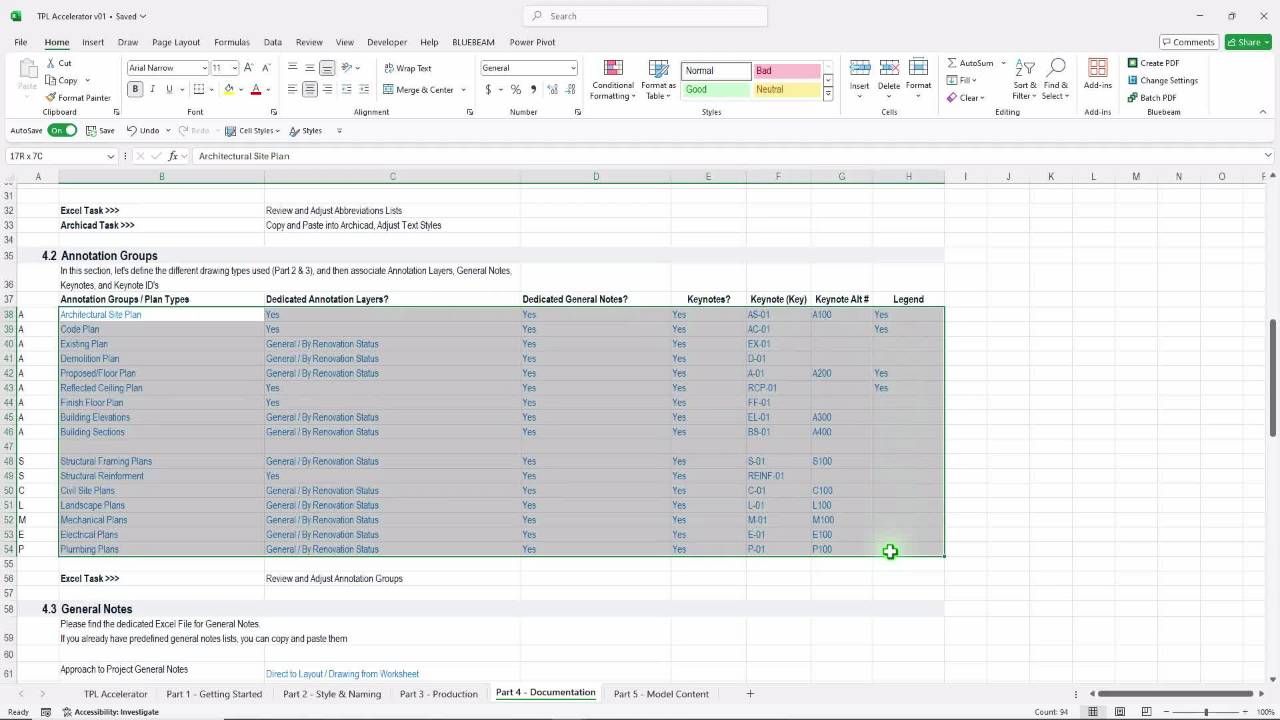1280x720 pixels.
Task: Open the BLUEBEAM ribbon tab
Action: 473,42
